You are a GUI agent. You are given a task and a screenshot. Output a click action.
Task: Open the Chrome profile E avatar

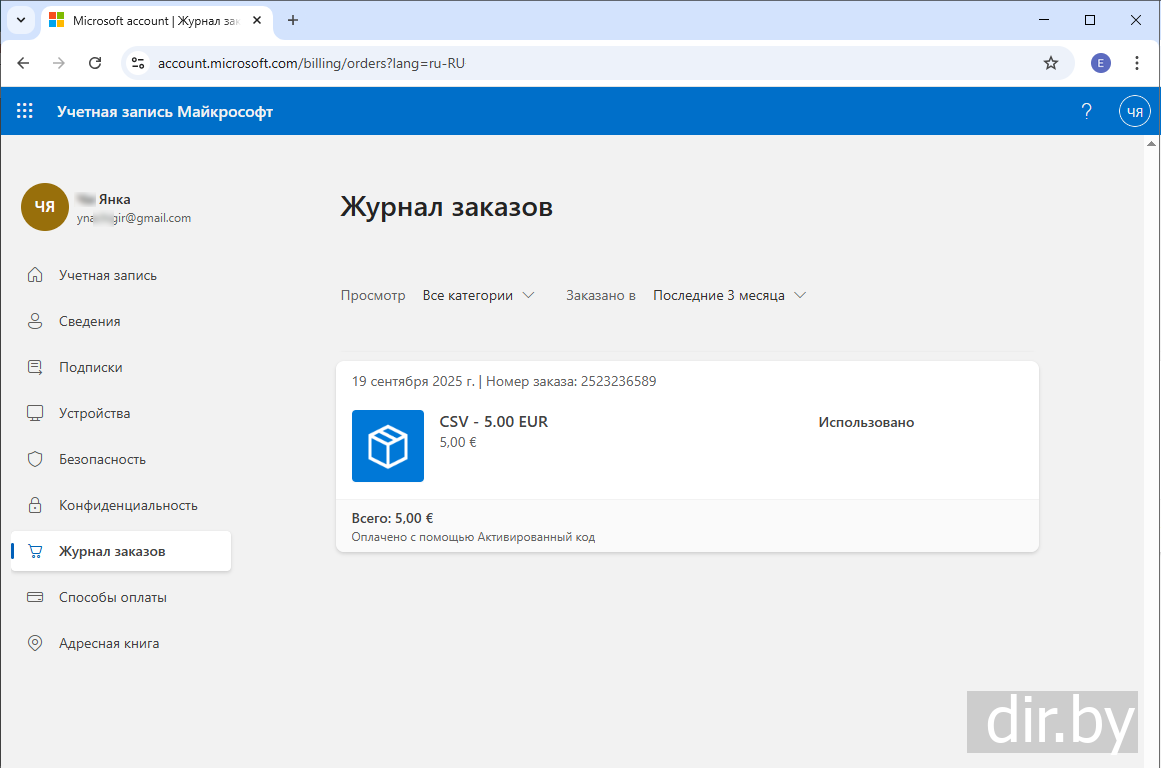click(1100, 63)
